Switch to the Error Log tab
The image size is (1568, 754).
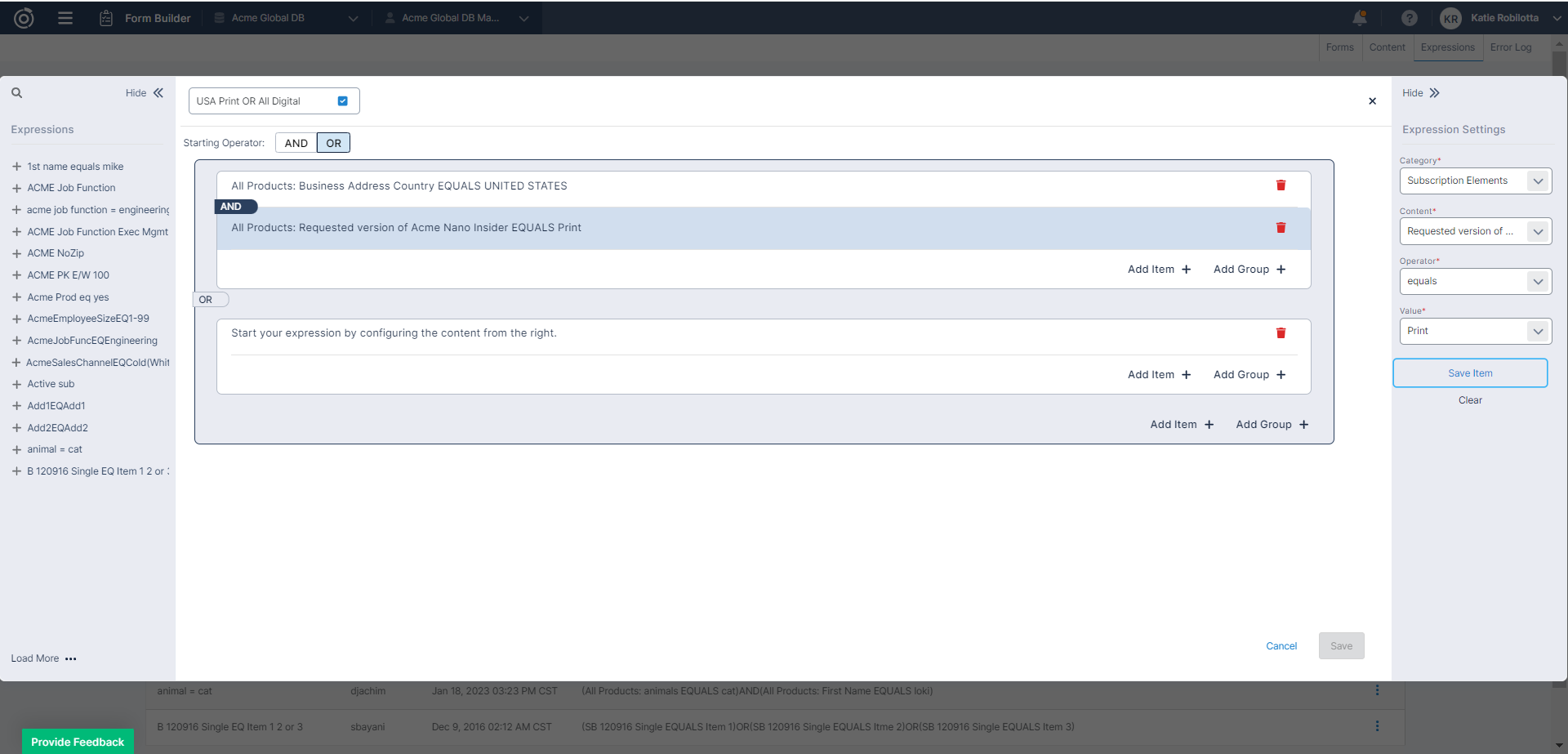point(1510,47)
